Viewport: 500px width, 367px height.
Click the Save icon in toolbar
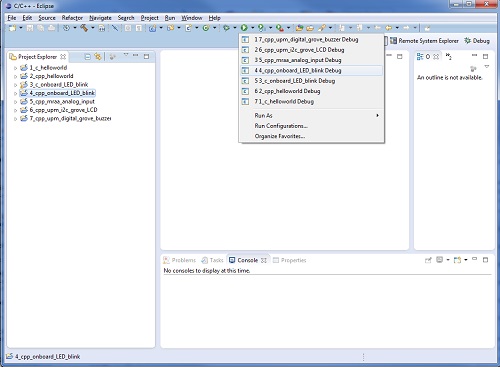click(30, 28)
